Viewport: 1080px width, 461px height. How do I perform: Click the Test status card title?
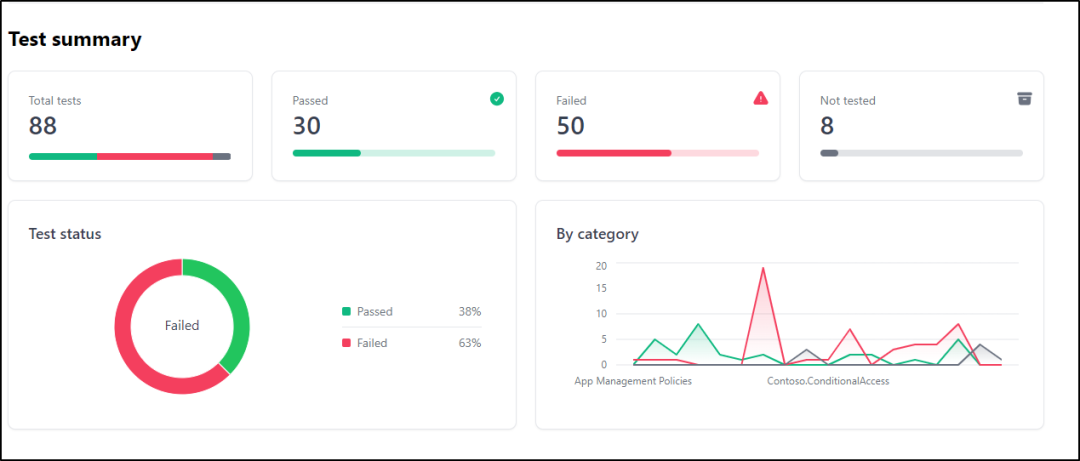coord(65,234)
